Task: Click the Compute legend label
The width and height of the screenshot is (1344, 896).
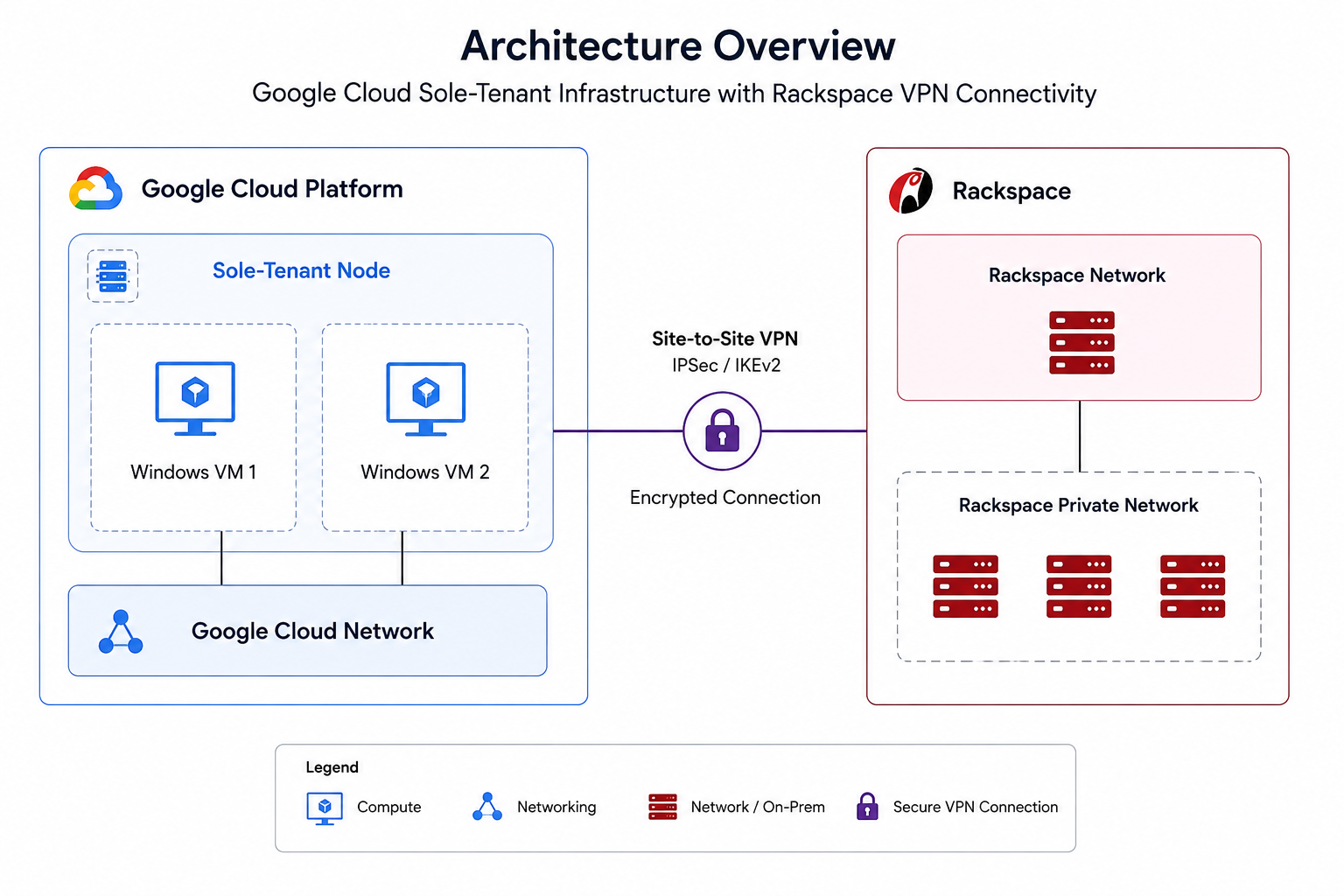Action: point(388,808)
